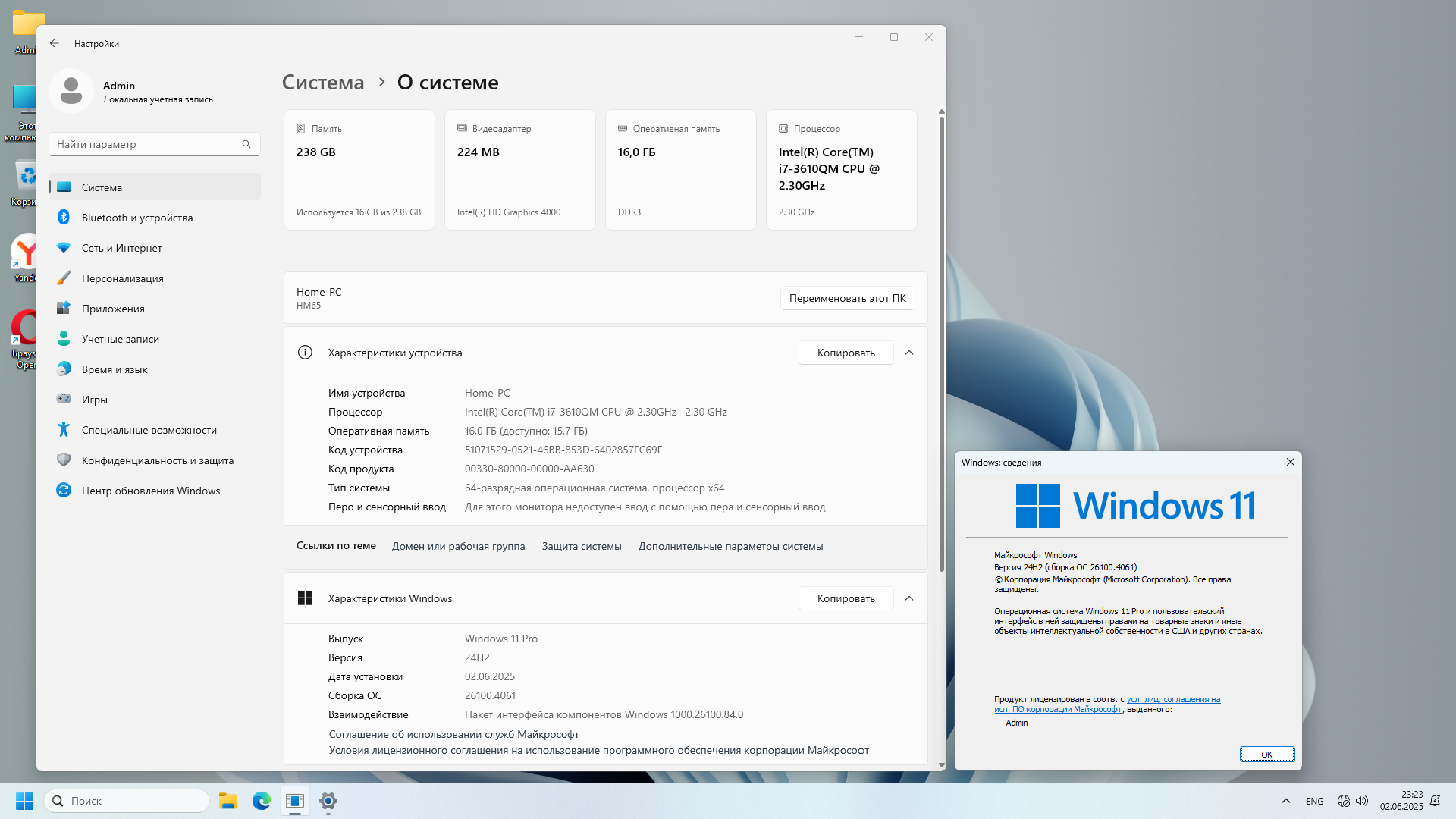The width and height of the screenshot is (1456, 819).
Task: Click the Games controller icon
Action: click(64, 399)
